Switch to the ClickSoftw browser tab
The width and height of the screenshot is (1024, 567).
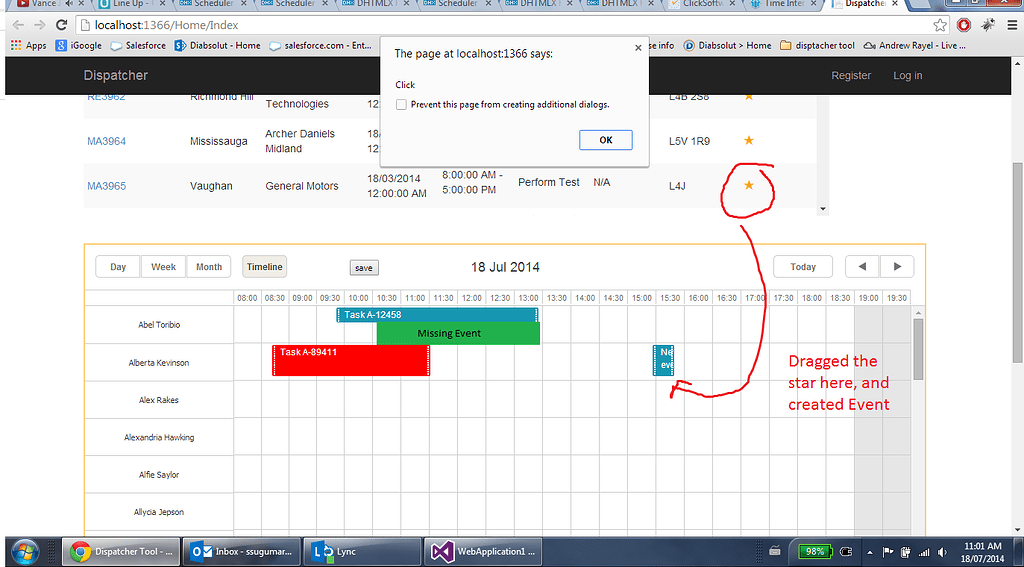pos(702,4)
